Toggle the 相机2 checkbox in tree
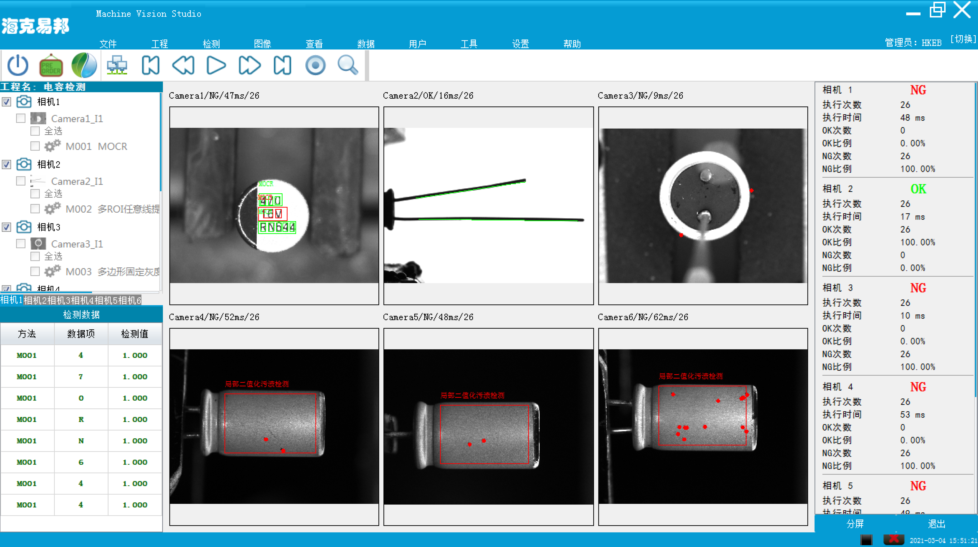The image size is (979, 547). click(x=7, y=164)
